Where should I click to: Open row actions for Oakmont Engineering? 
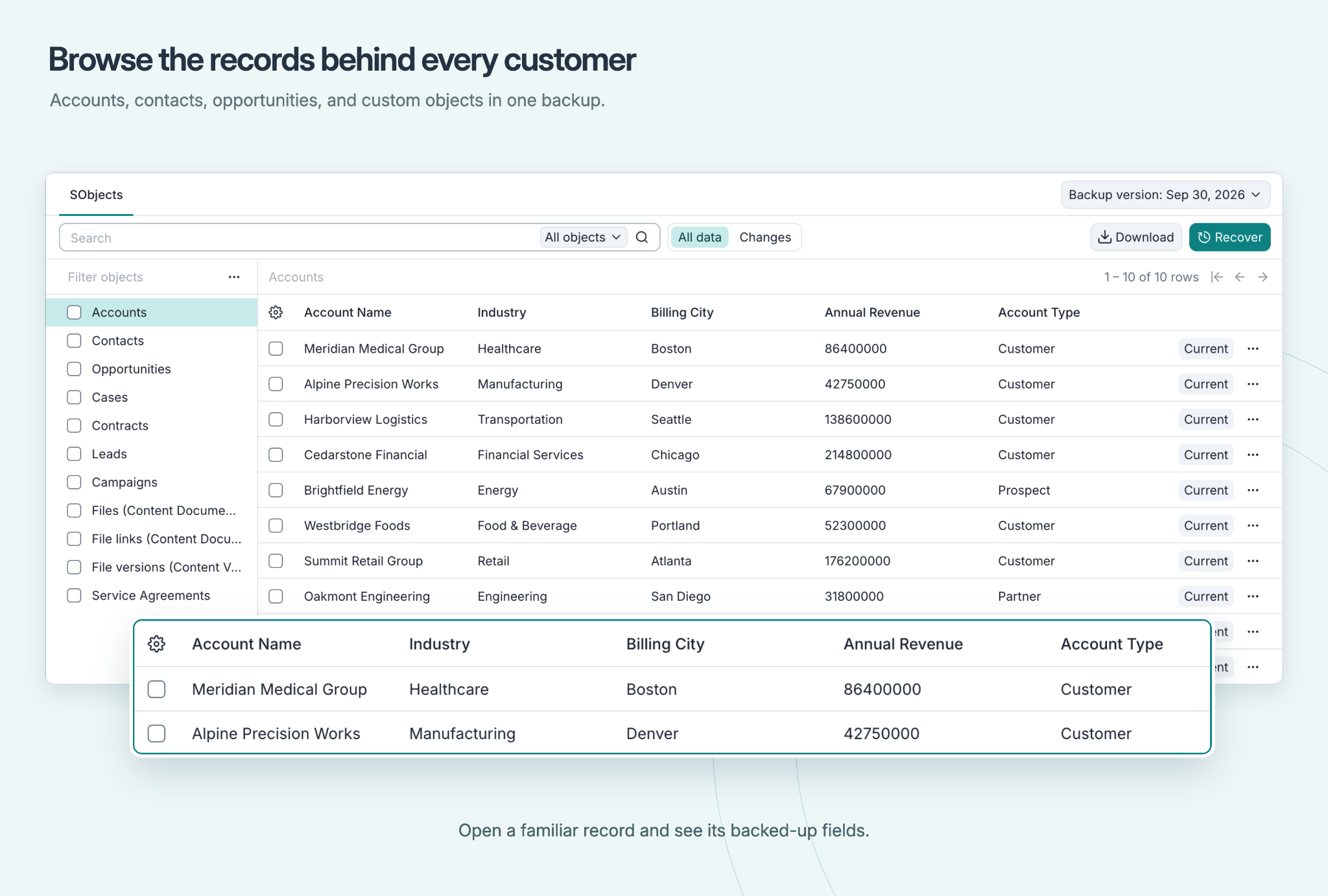1253,596
